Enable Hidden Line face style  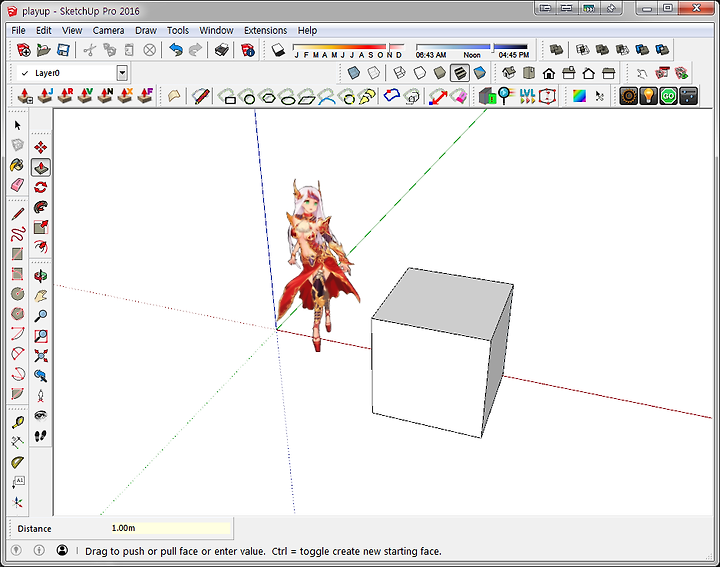click(420, 73)
